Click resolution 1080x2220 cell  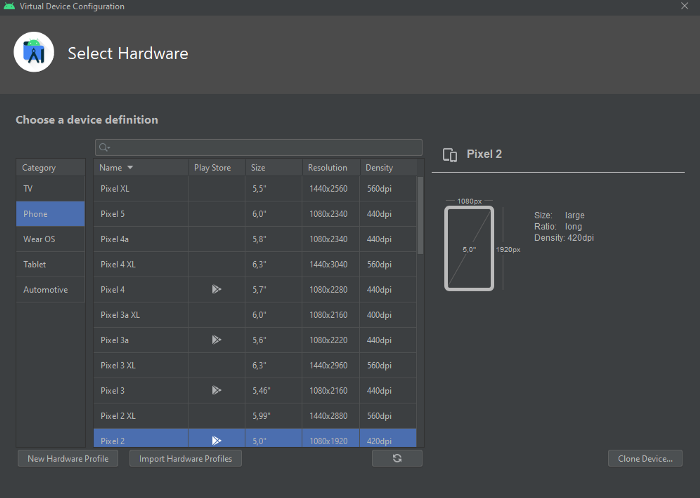[x=331, y=340]
